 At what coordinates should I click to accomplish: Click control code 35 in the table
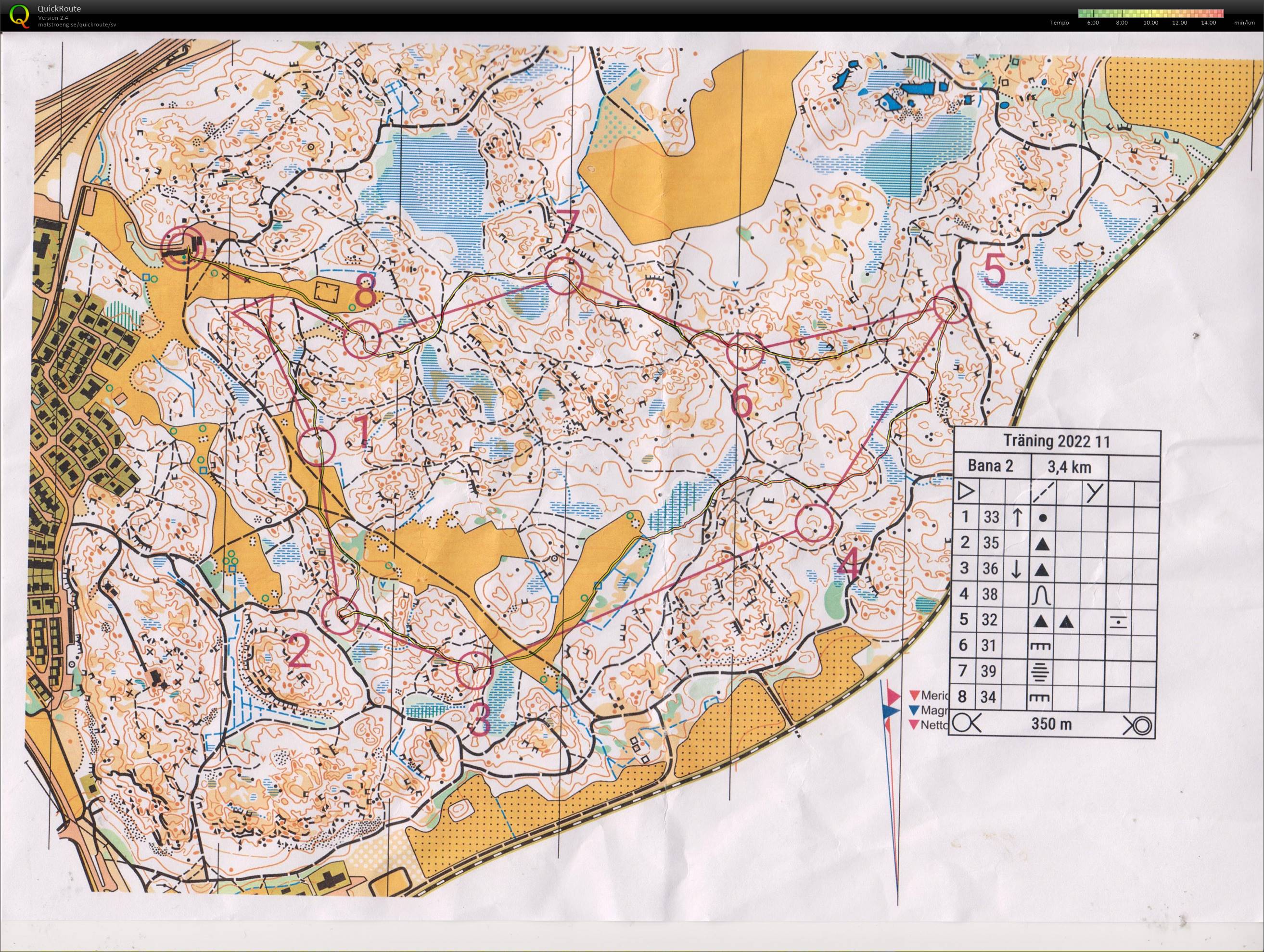click(x=991, y=542)
